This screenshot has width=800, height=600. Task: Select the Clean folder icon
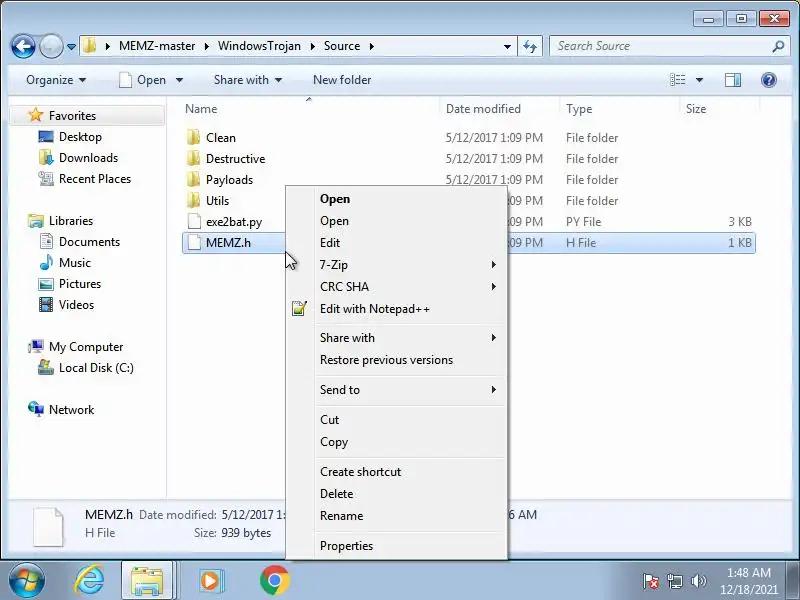[x=194, y=137]
